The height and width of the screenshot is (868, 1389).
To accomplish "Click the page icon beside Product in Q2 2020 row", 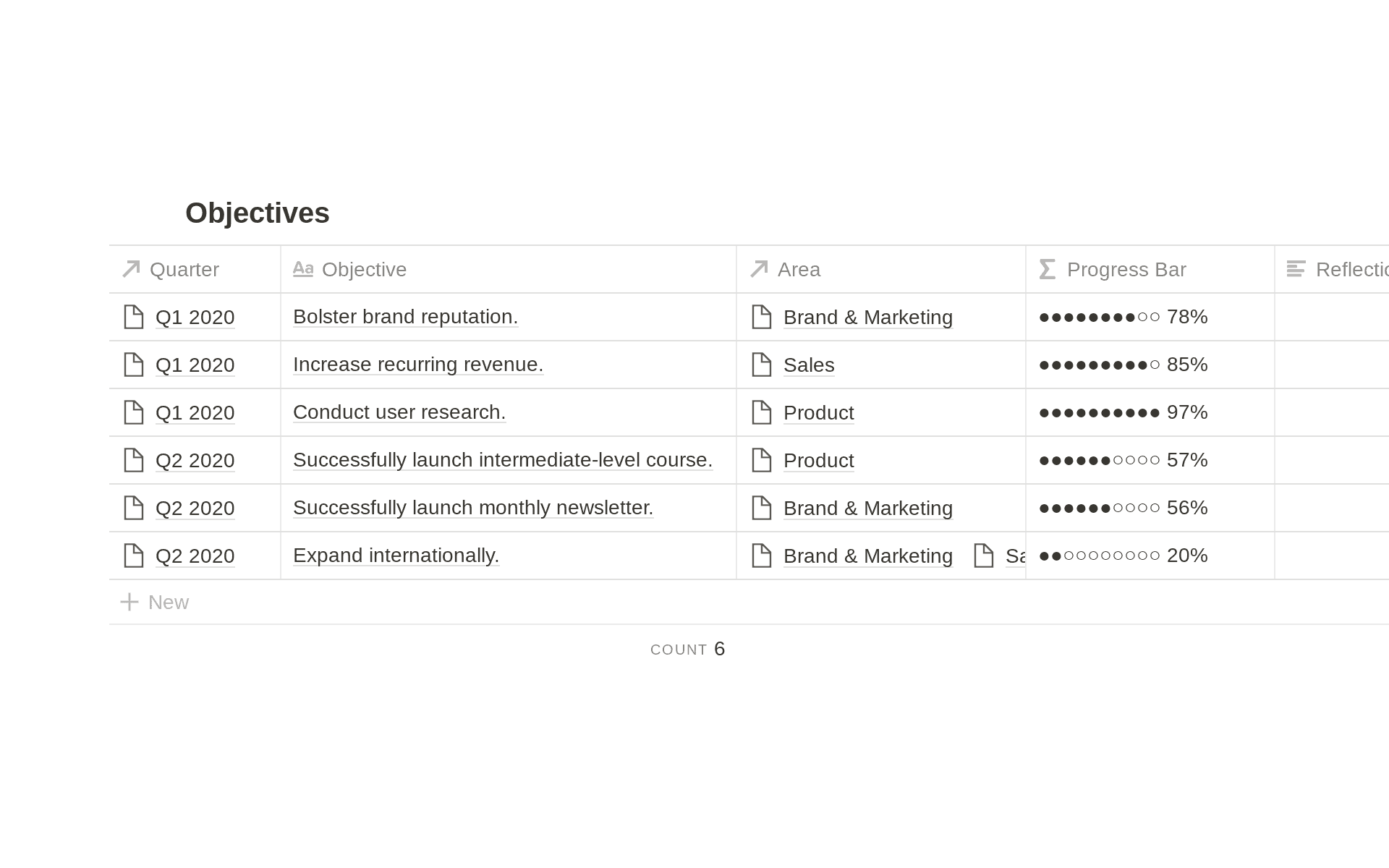I will 762,460.
